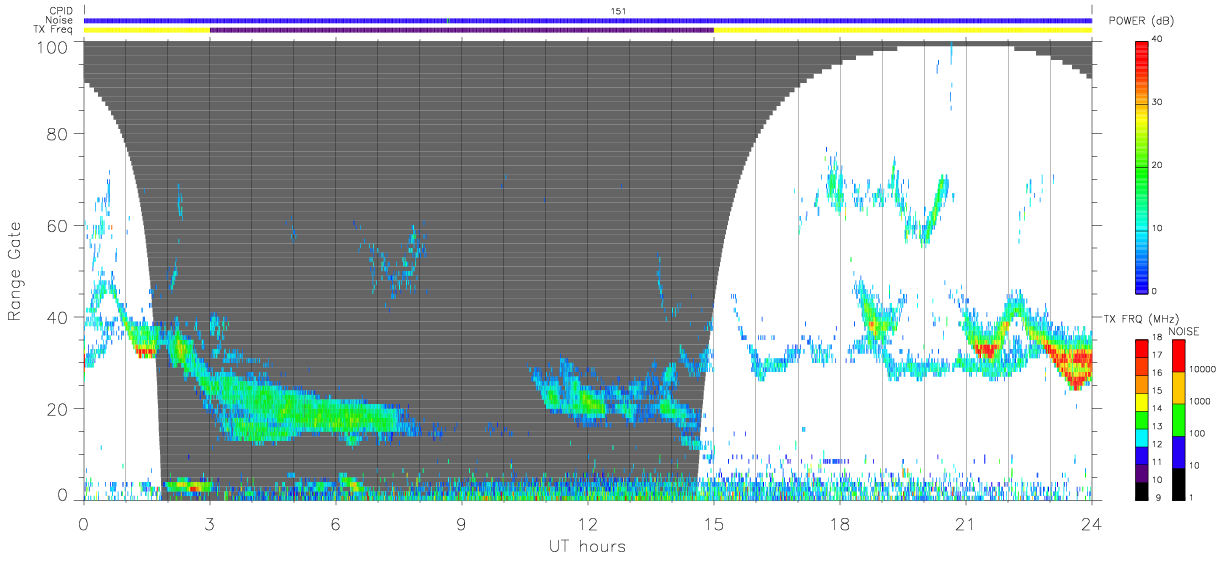
Task: Click the 80 tick on Range Gate axis
Action: click(x=58, y=134)
